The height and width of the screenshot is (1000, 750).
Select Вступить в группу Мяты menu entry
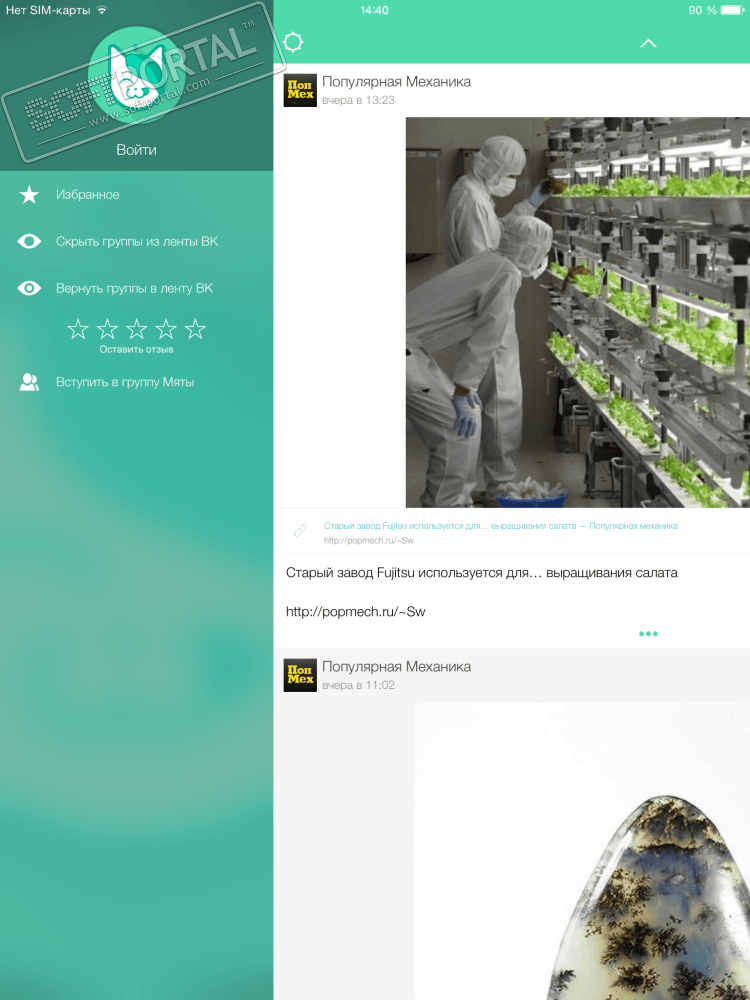pyautogui.click(x=136, y=382)
